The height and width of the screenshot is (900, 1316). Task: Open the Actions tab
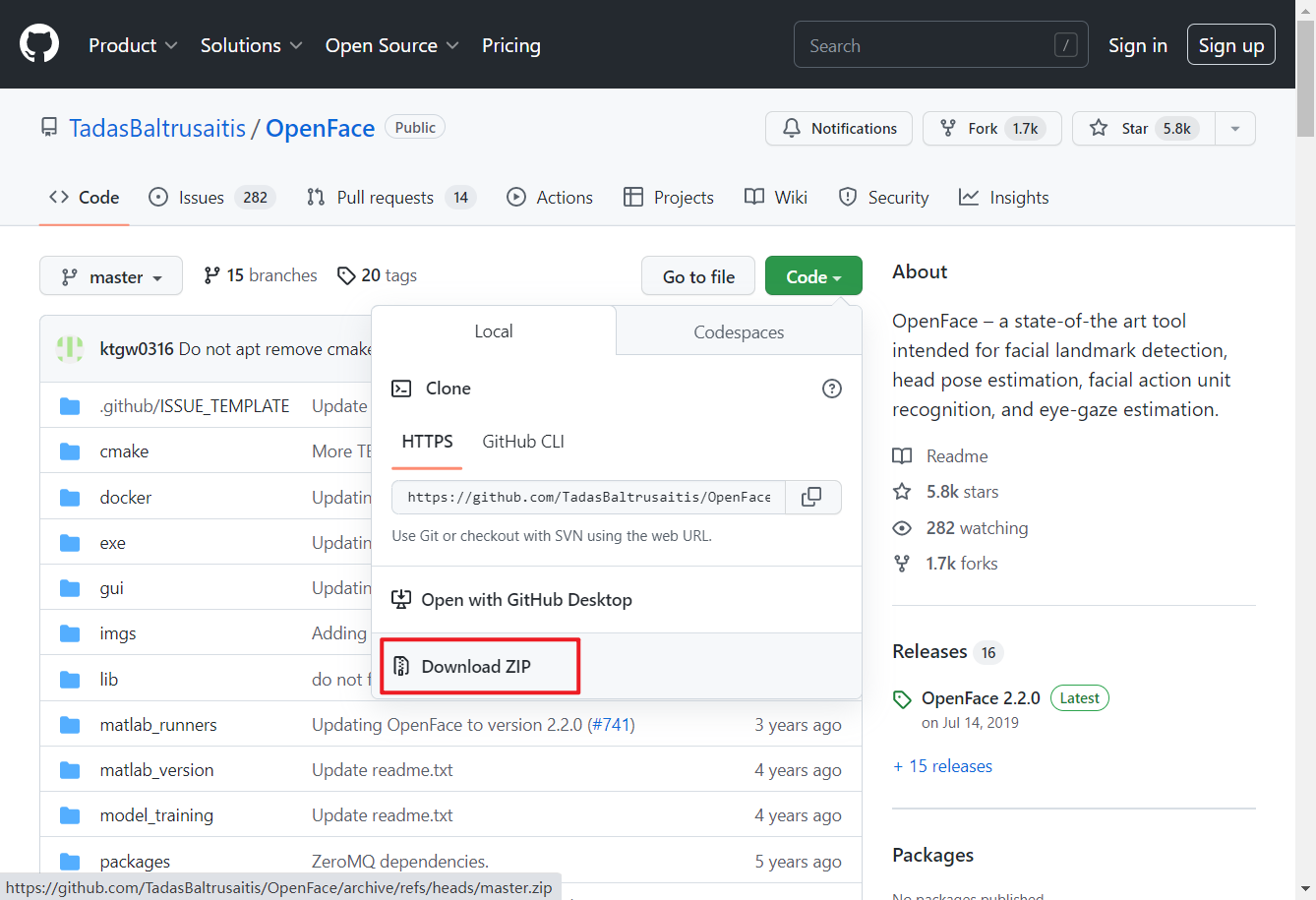[550, 198]
